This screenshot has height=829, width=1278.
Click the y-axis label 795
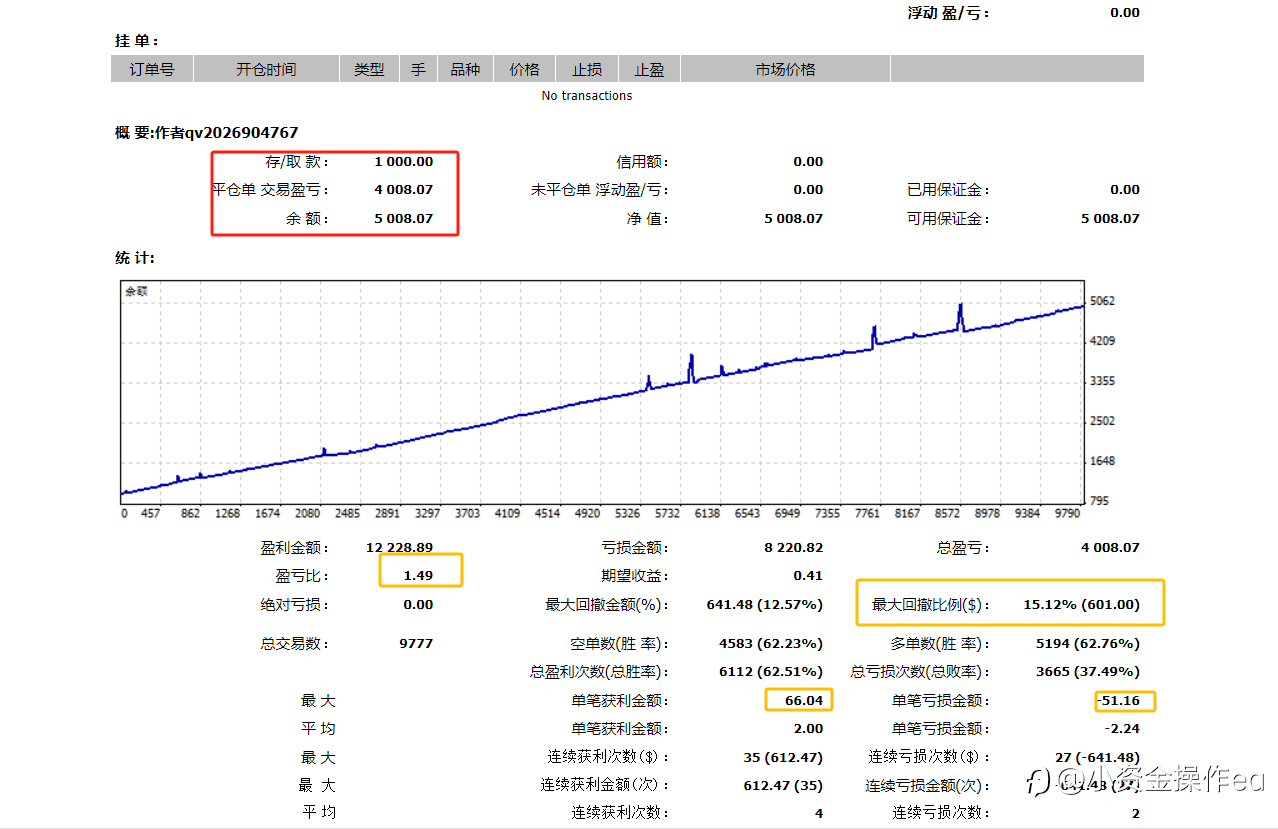(x=1100, y=501)
